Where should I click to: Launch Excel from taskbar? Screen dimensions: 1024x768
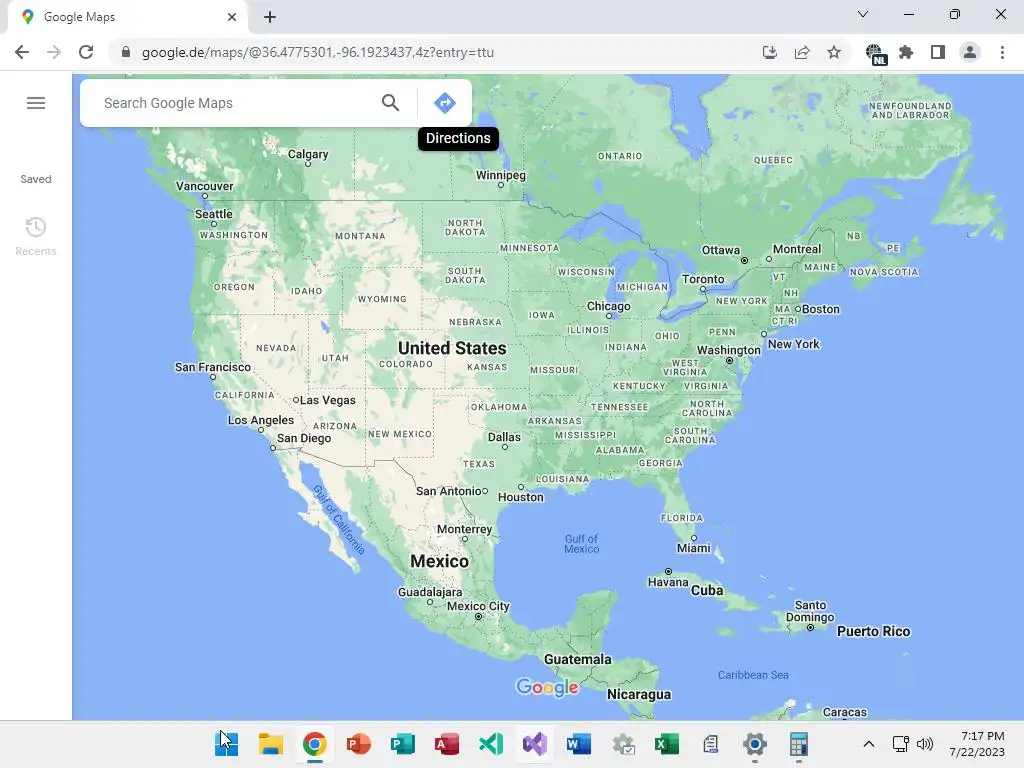click(667, 744)
